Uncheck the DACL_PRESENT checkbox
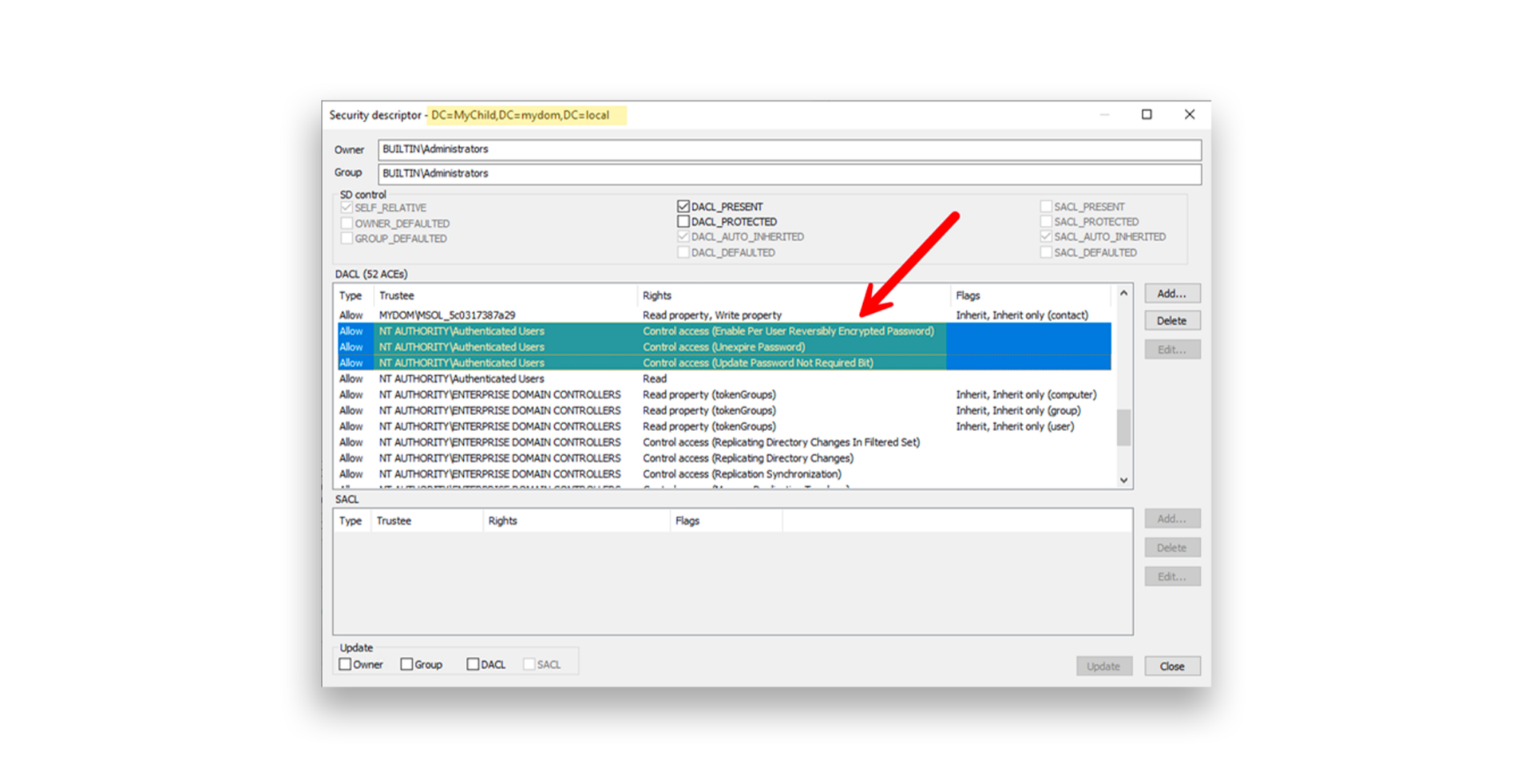The image size is (1533, 784). 683,205
